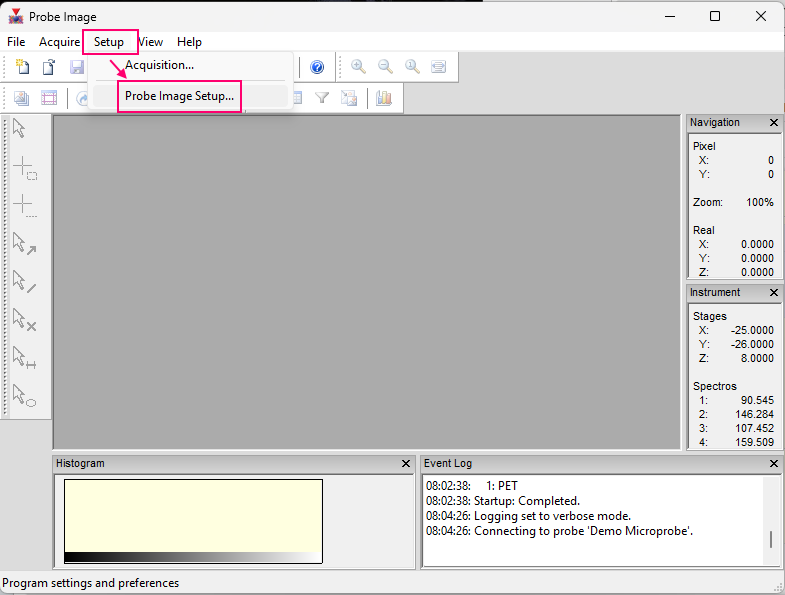
Task: Click the blue Help question mark icon
Action: (317, 67)
